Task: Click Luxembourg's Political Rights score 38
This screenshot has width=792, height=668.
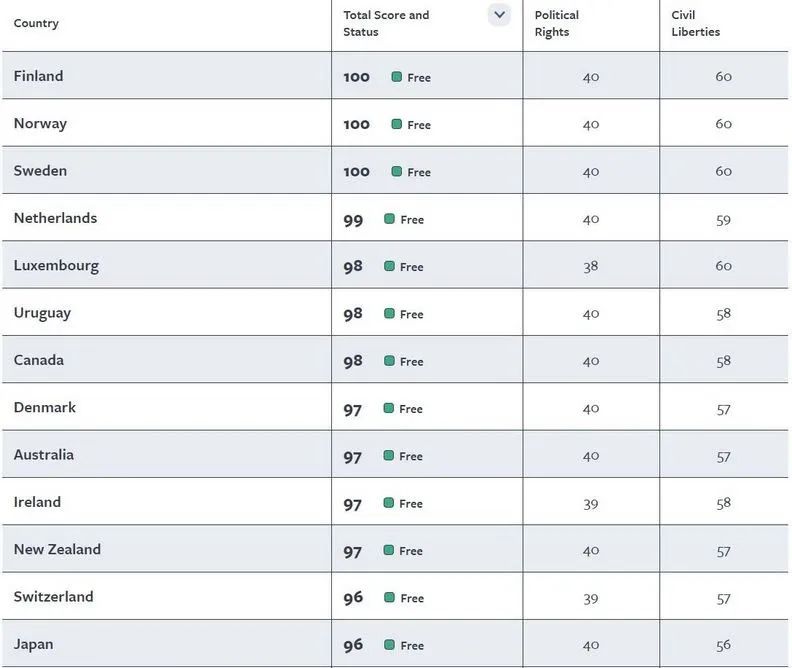Action: 591,266
